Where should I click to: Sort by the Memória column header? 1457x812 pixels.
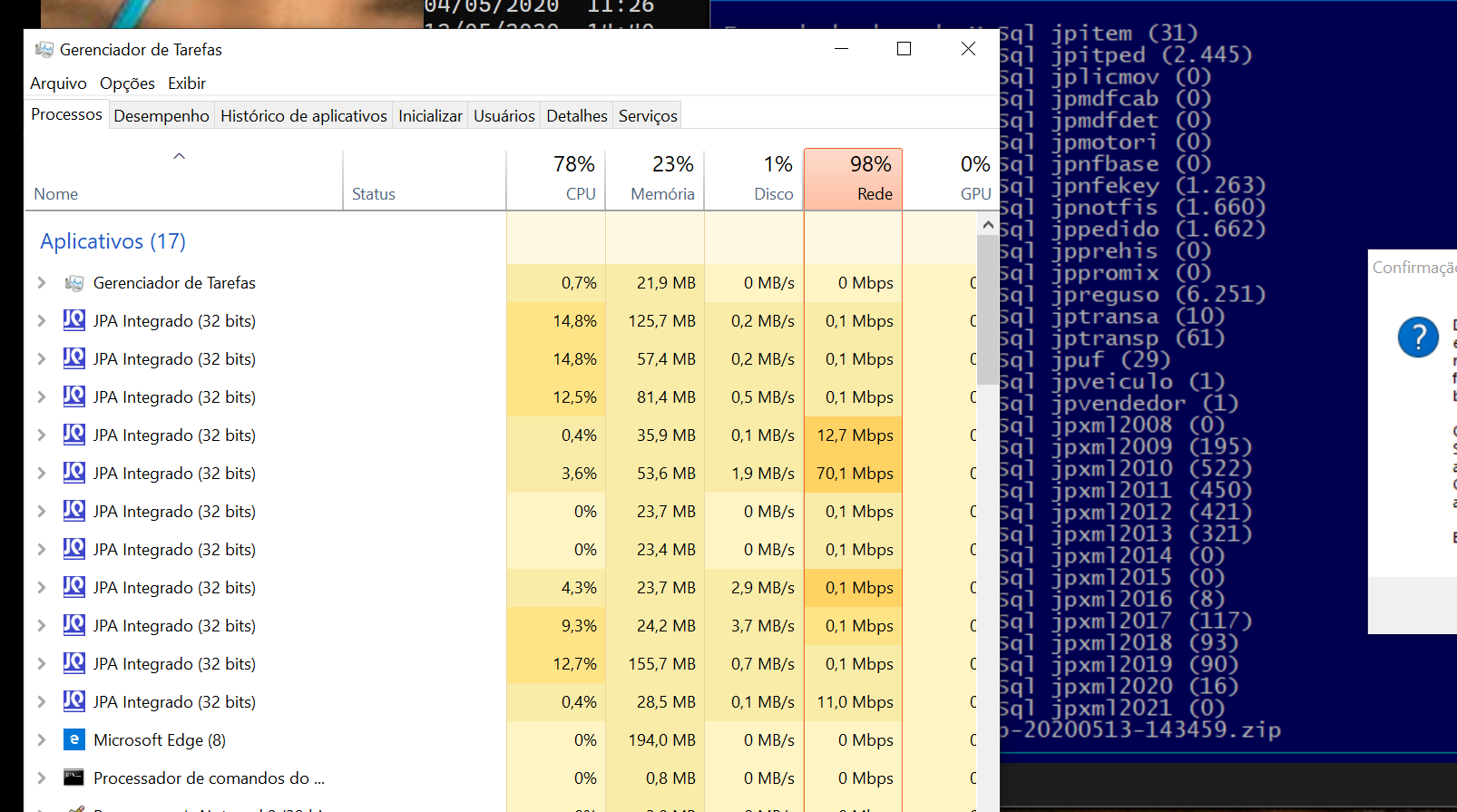655,180
